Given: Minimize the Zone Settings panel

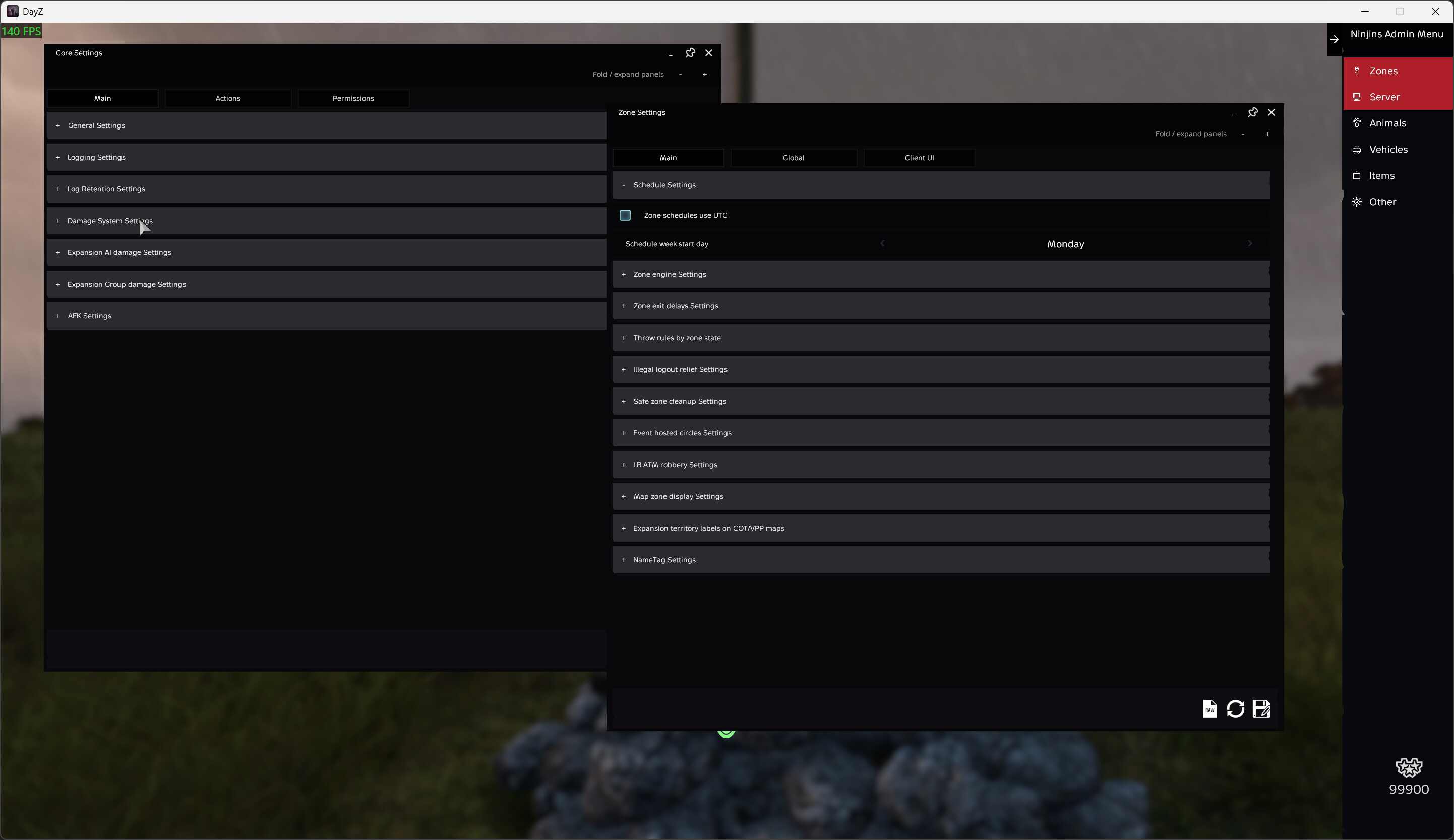Looking at the screenshot, I should tap(1233, 114).
